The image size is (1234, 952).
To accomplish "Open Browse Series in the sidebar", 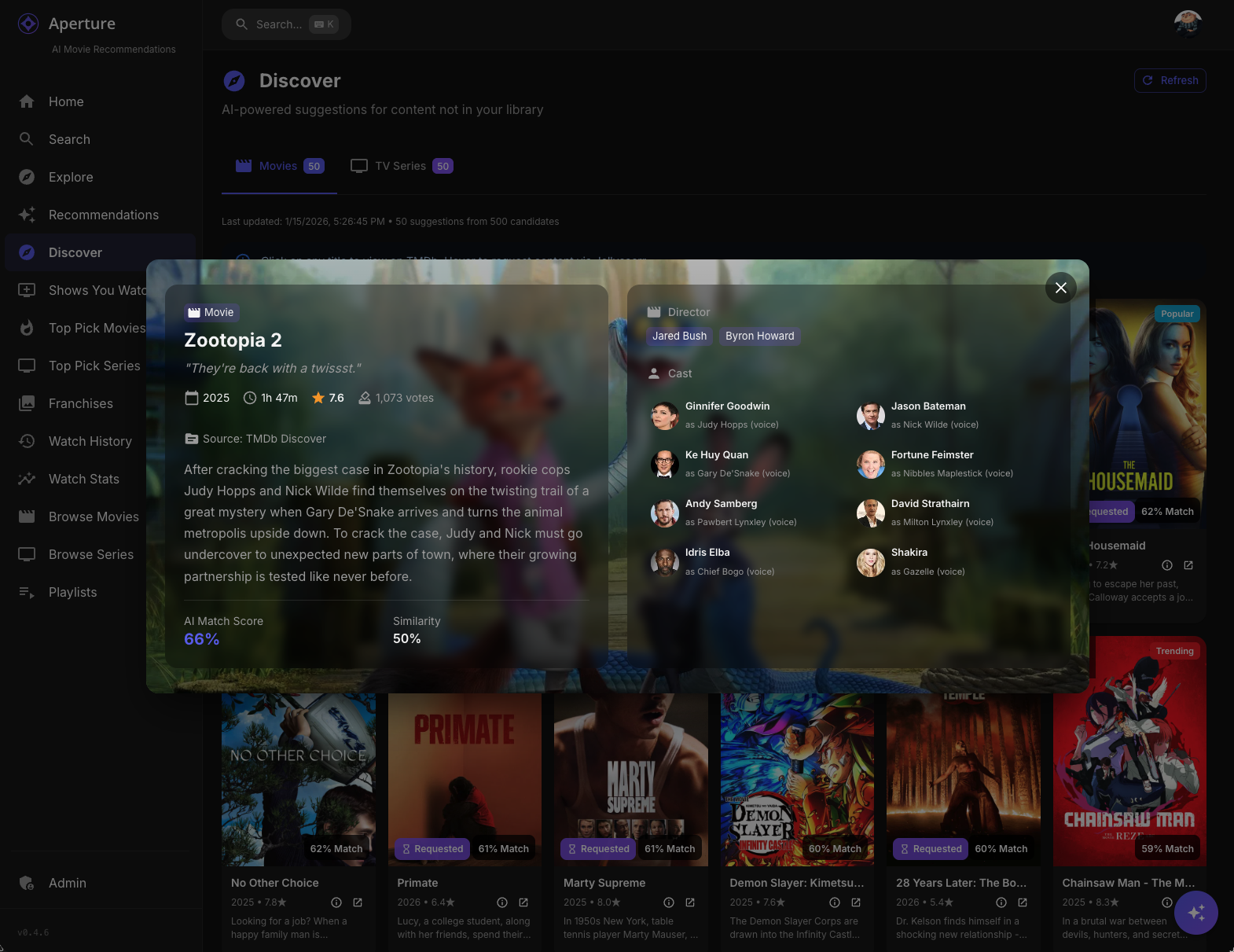I will 91,554.
